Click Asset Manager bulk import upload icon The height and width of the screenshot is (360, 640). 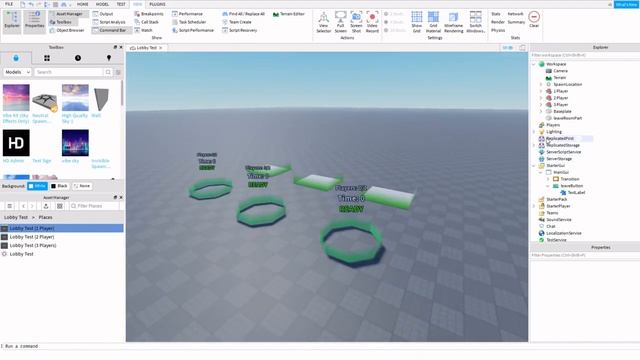coord(46,206)
